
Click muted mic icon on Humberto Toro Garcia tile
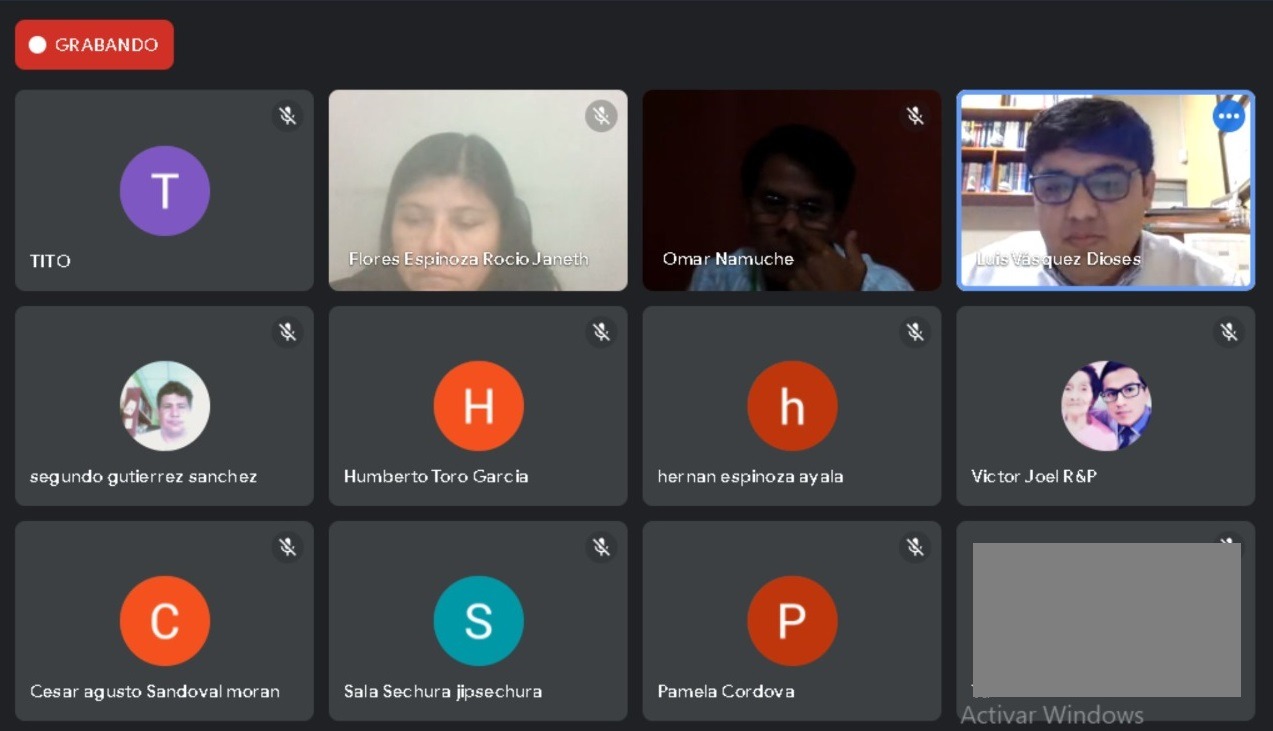click(x=601, y=332)
